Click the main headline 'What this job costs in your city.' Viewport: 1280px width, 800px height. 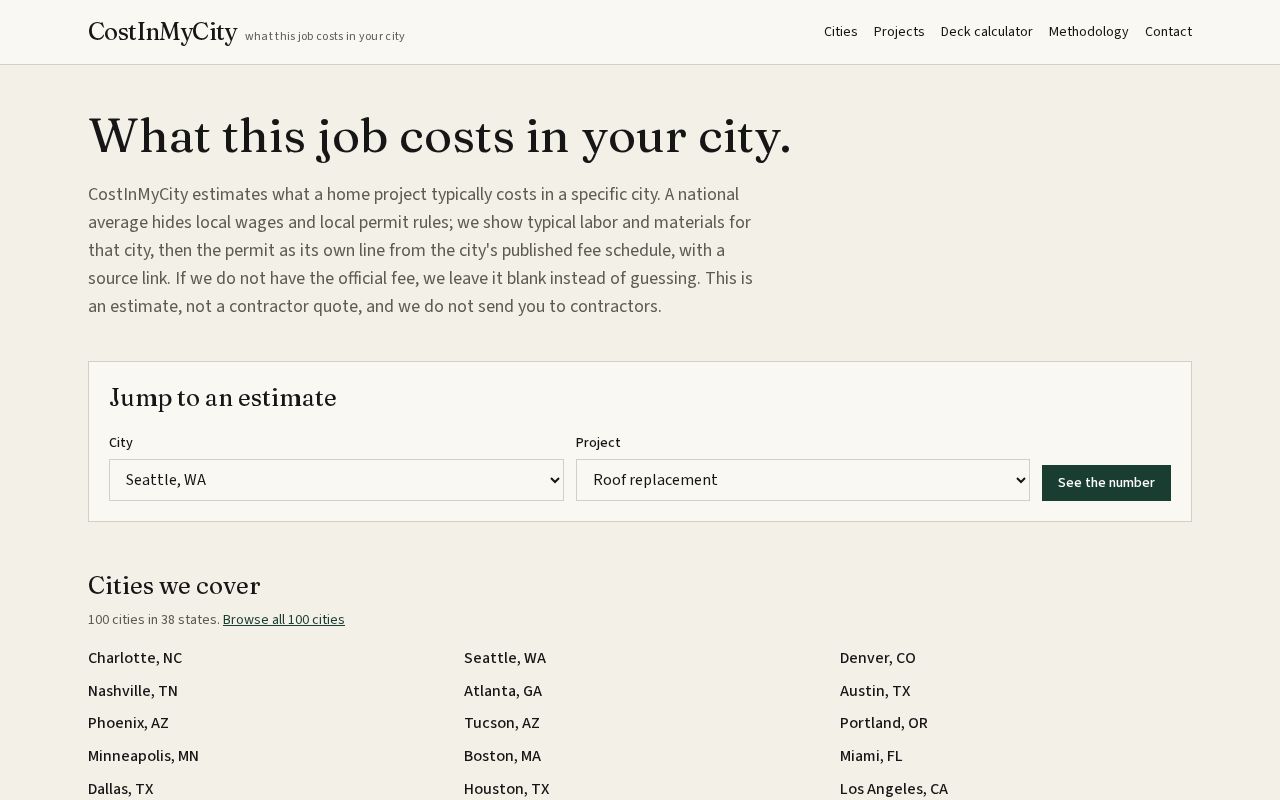coord(439,137)
